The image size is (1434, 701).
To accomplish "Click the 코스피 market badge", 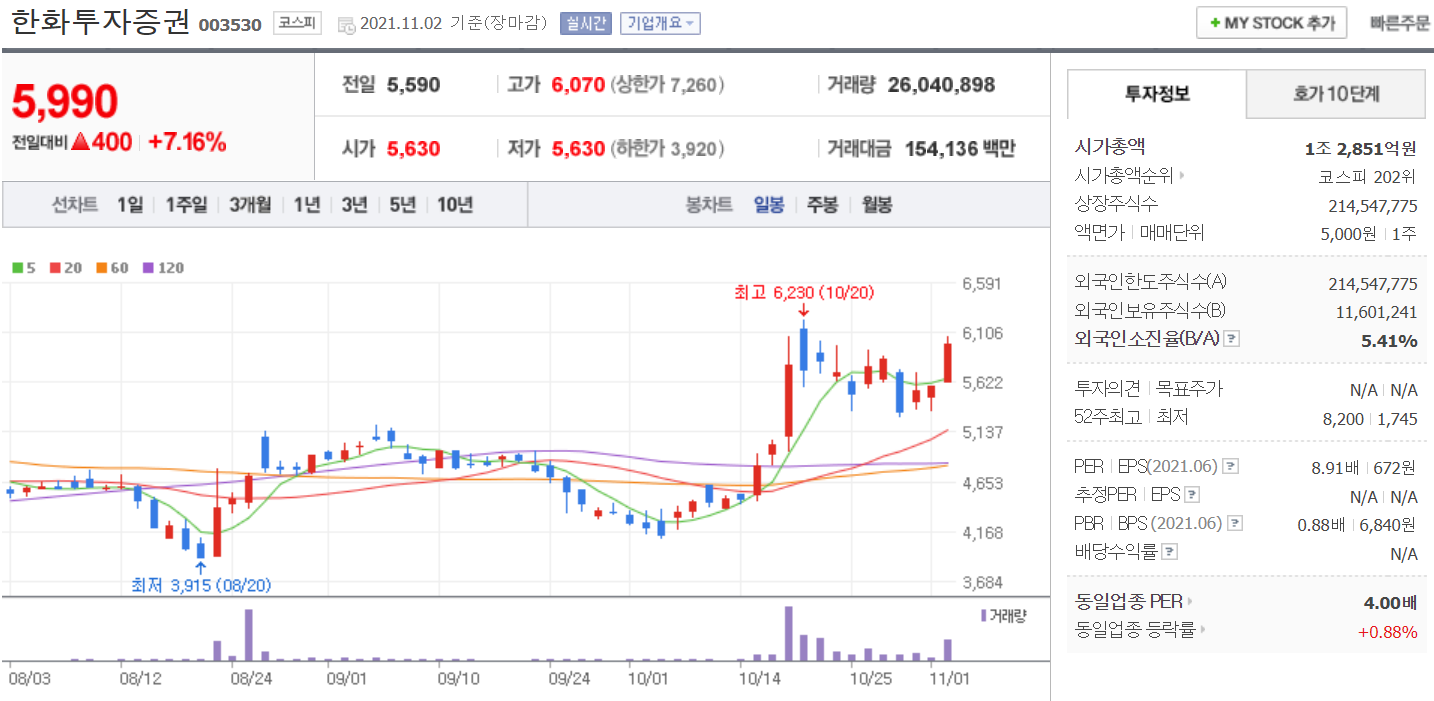I will 298,23.
